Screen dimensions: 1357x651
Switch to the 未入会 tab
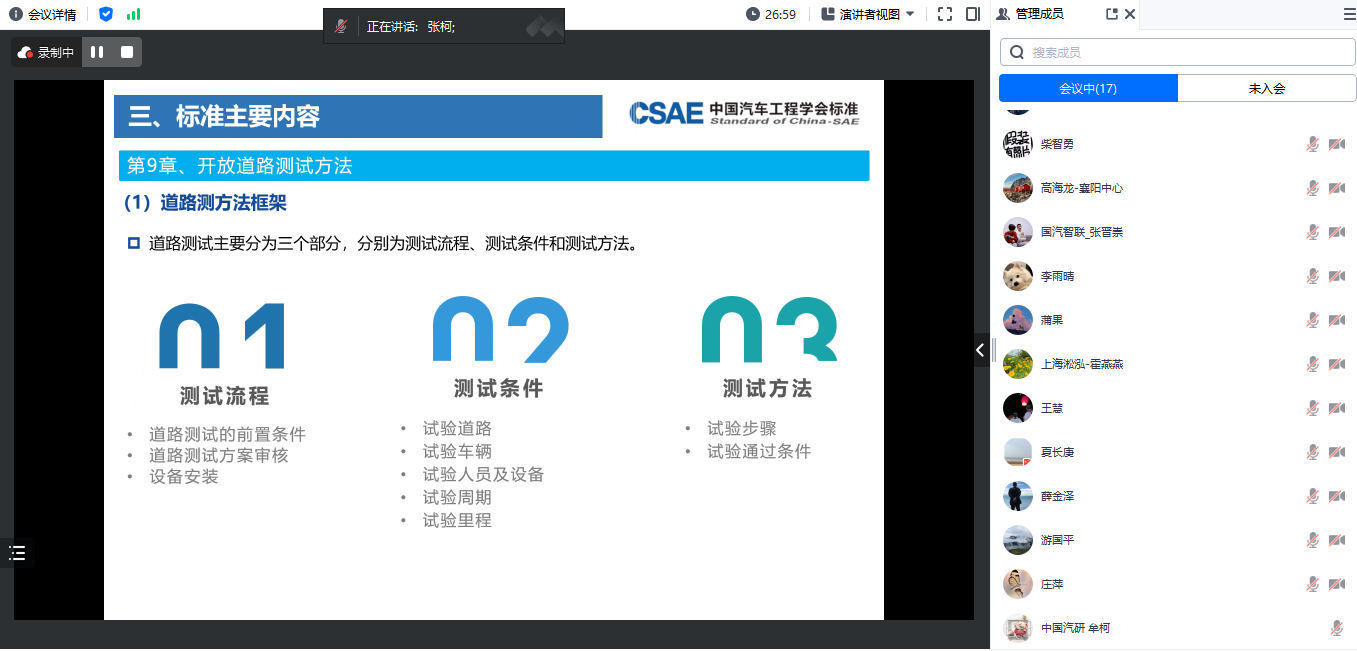(x=1266, y=88)
